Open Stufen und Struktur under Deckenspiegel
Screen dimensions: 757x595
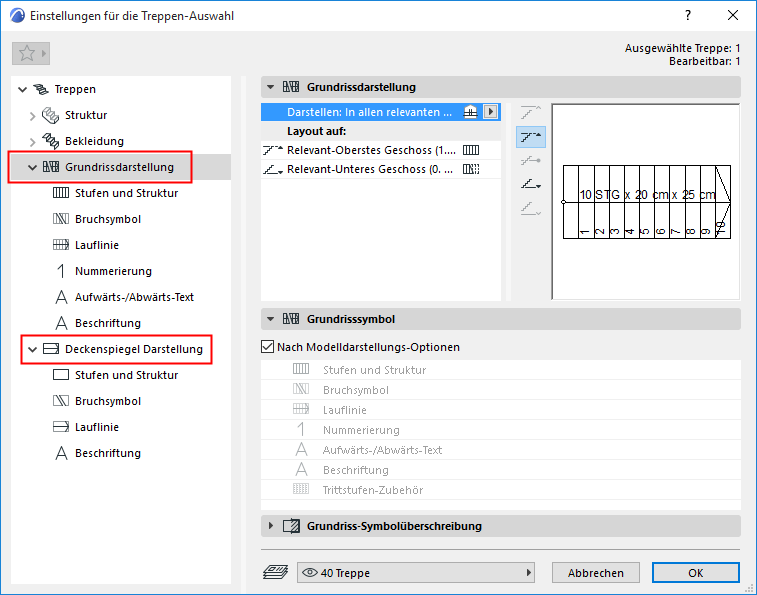pyautogui.click(x=126, y=375)
